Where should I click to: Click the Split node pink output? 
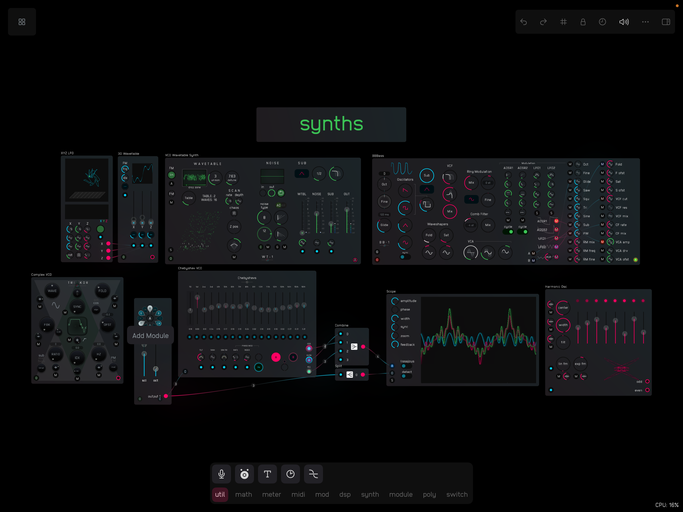click(x=363, y=375)
